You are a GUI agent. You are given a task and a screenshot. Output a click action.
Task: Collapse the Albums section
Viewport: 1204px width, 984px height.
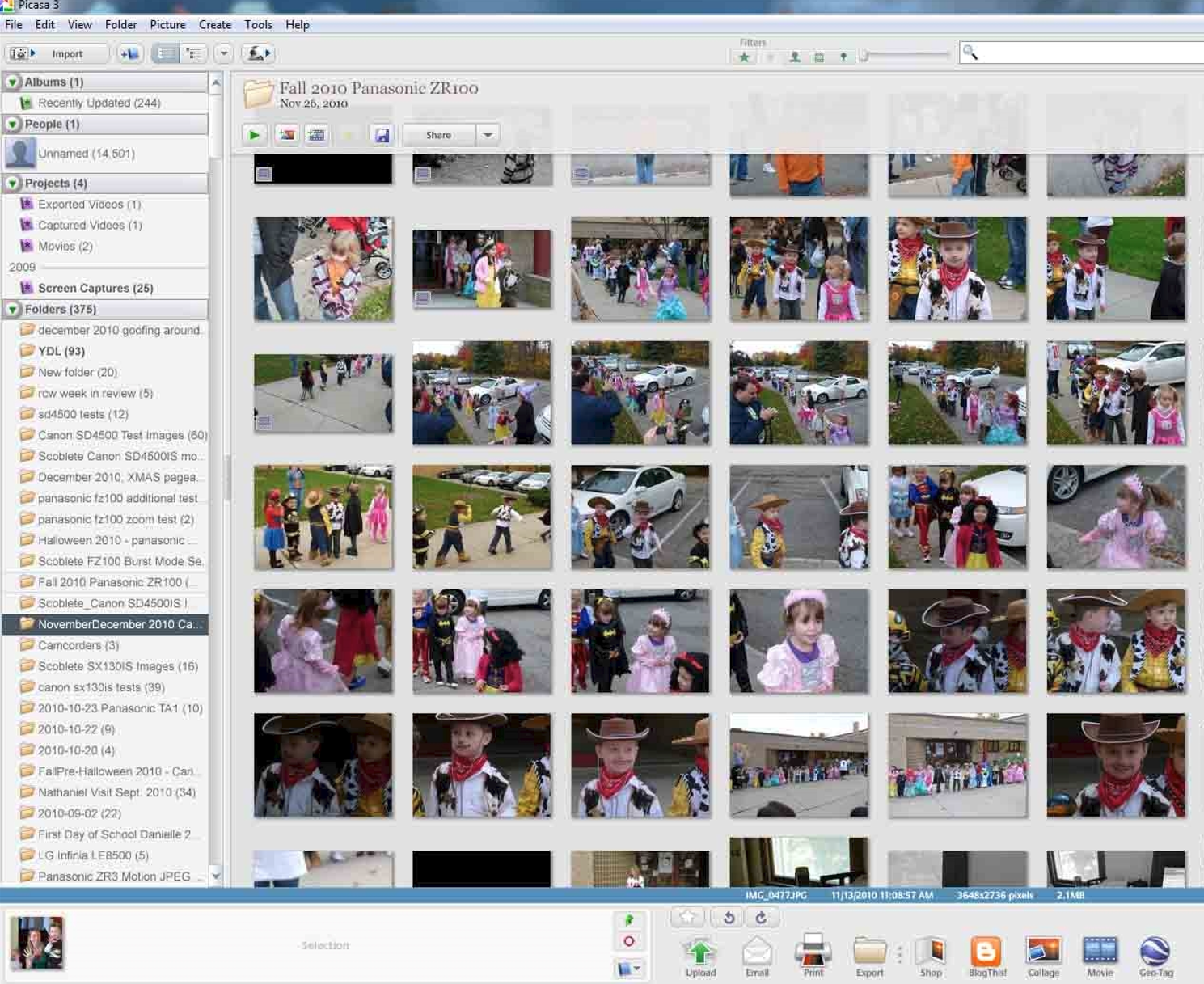tap(13, 82)
